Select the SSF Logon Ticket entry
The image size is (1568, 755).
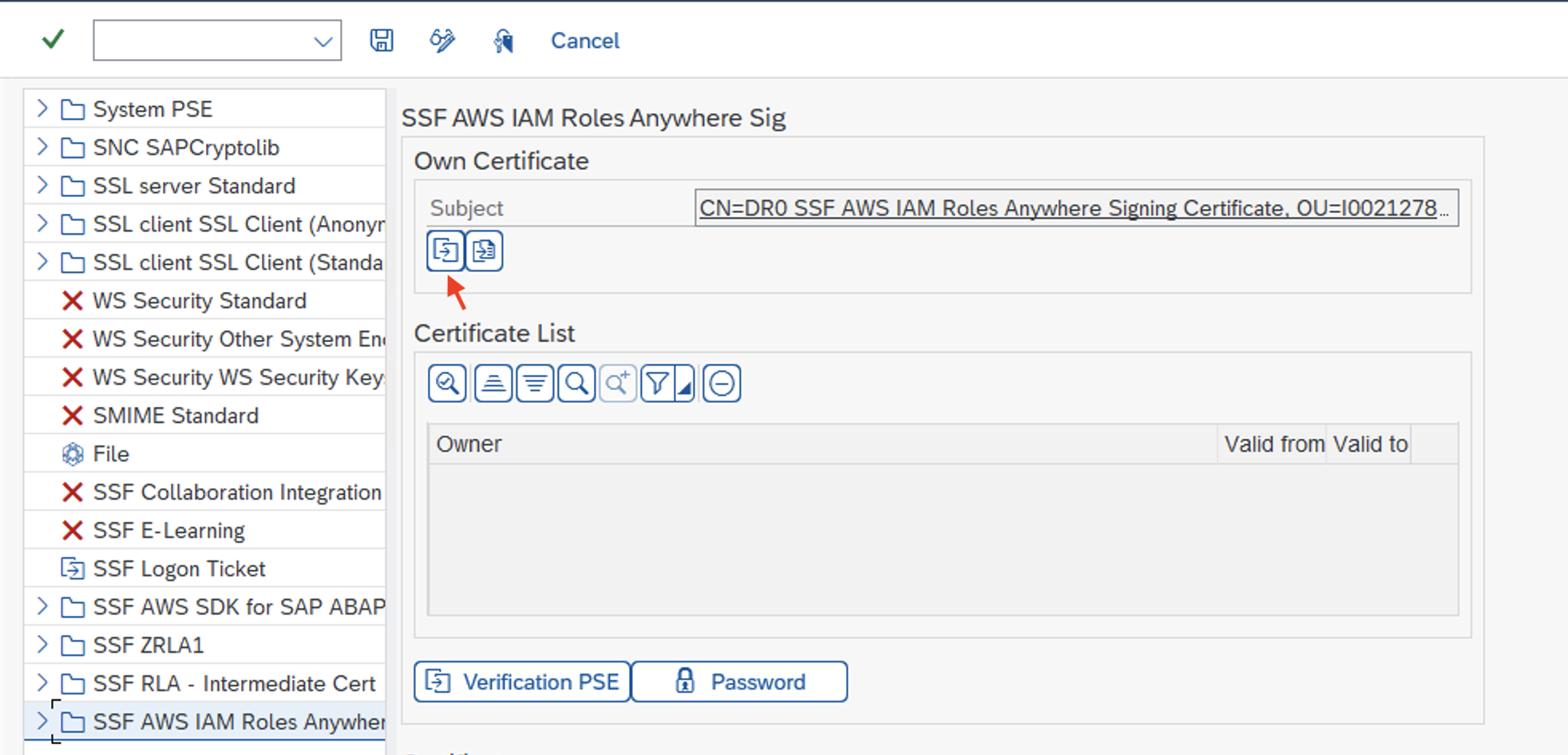tap(179, 568)
